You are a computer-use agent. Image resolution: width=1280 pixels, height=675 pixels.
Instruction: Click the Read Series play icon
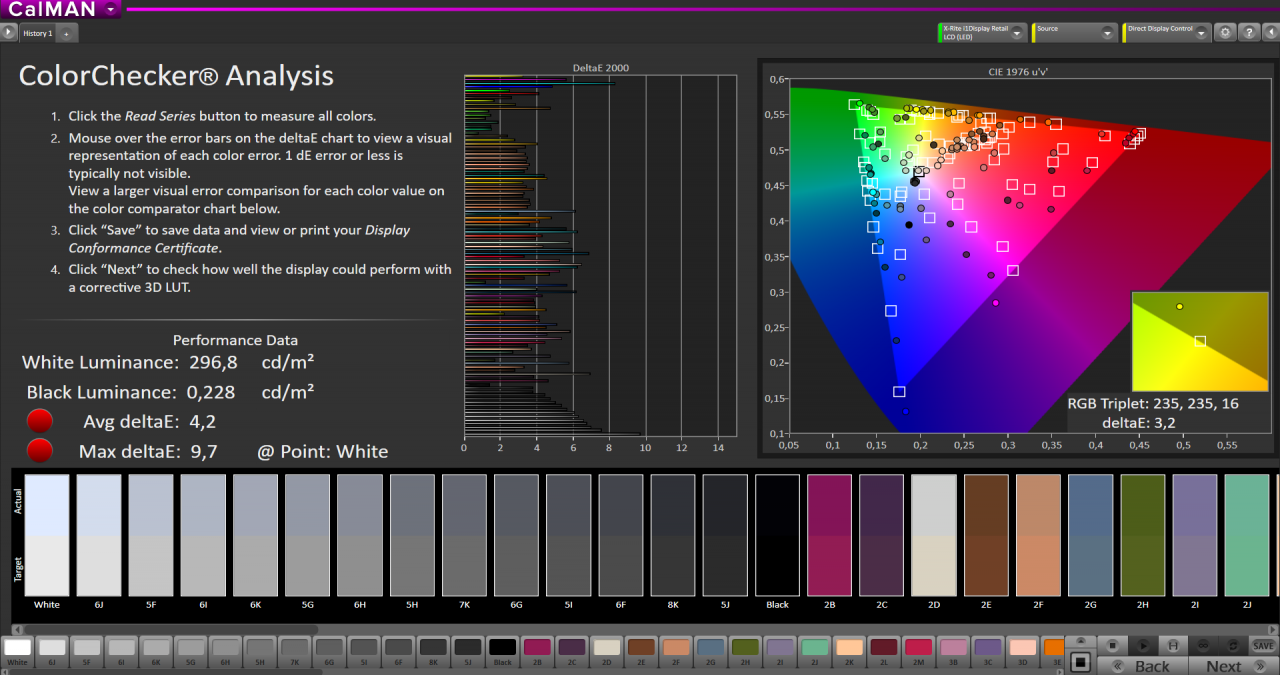tap(1143, 645)
